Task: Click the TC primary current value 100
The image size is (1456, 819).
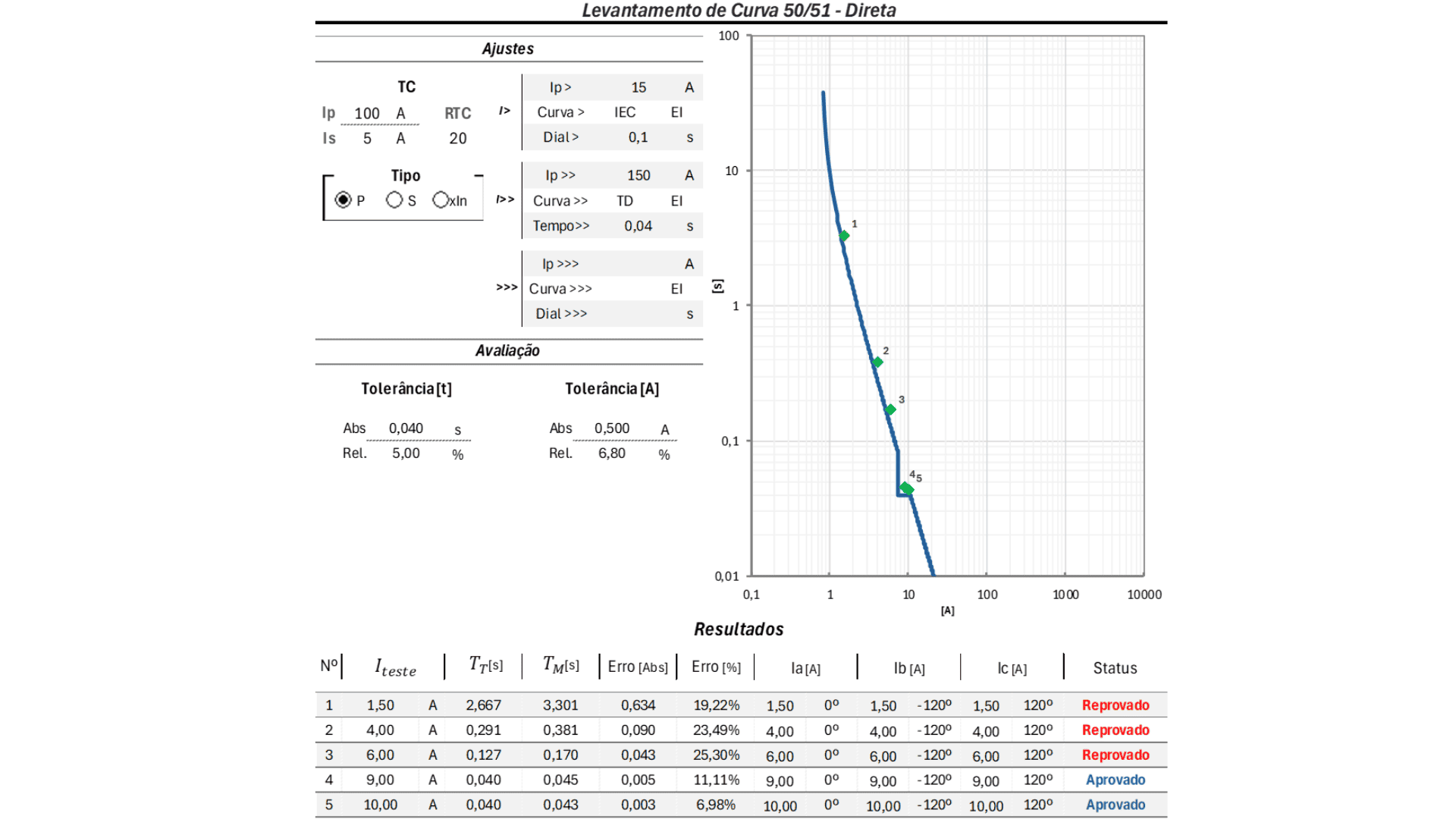Action: [x=367, y=114]
